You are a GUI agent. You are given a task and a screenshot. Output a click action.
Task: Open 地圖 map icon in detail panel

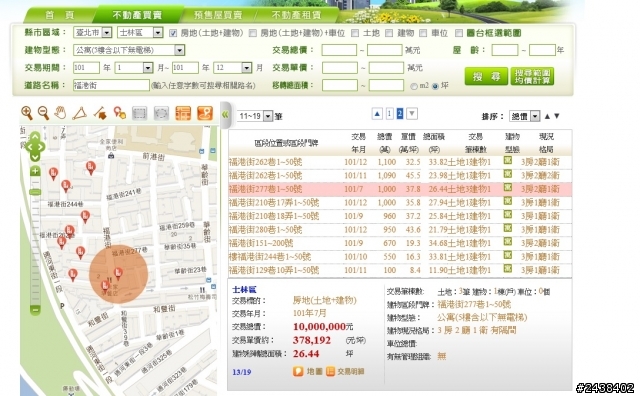[x=298, y=371]
